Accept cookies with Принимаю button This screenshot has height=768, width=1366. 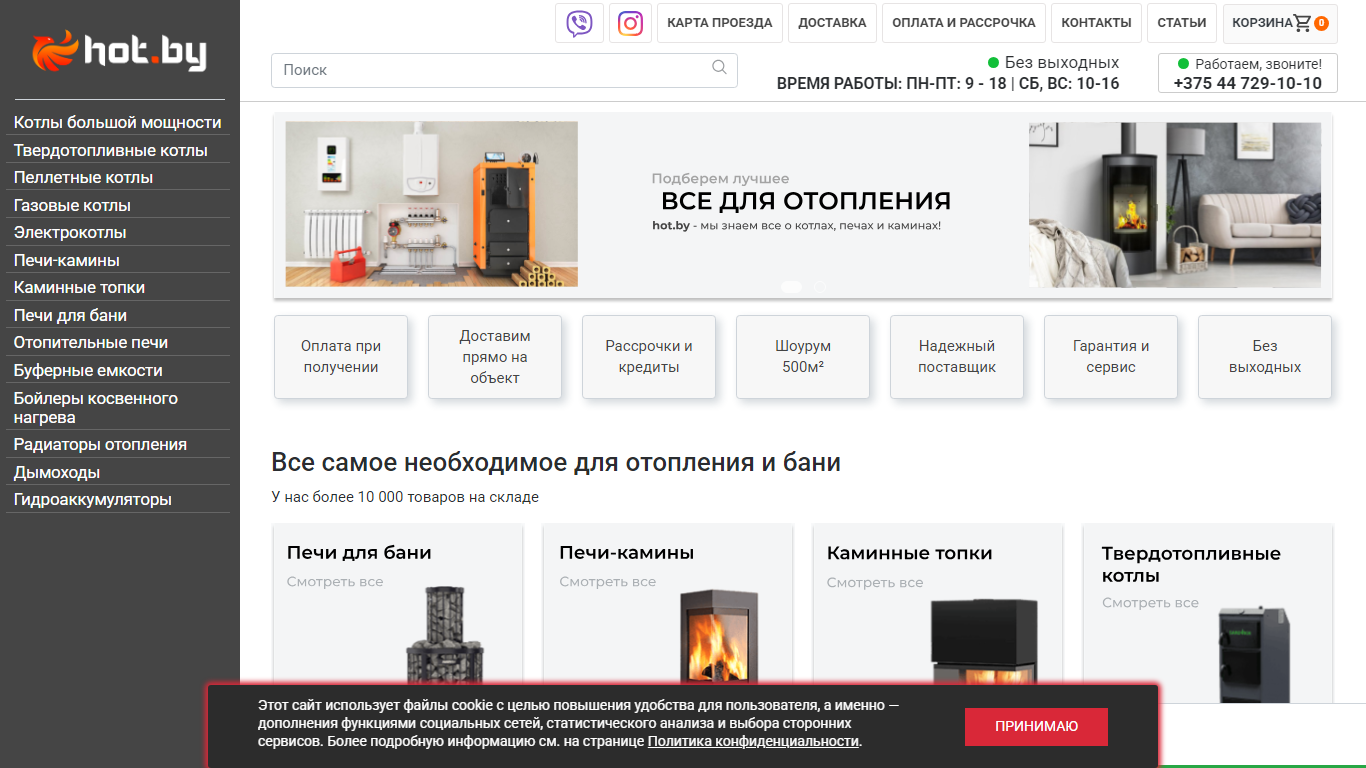tap(1036, 726)
